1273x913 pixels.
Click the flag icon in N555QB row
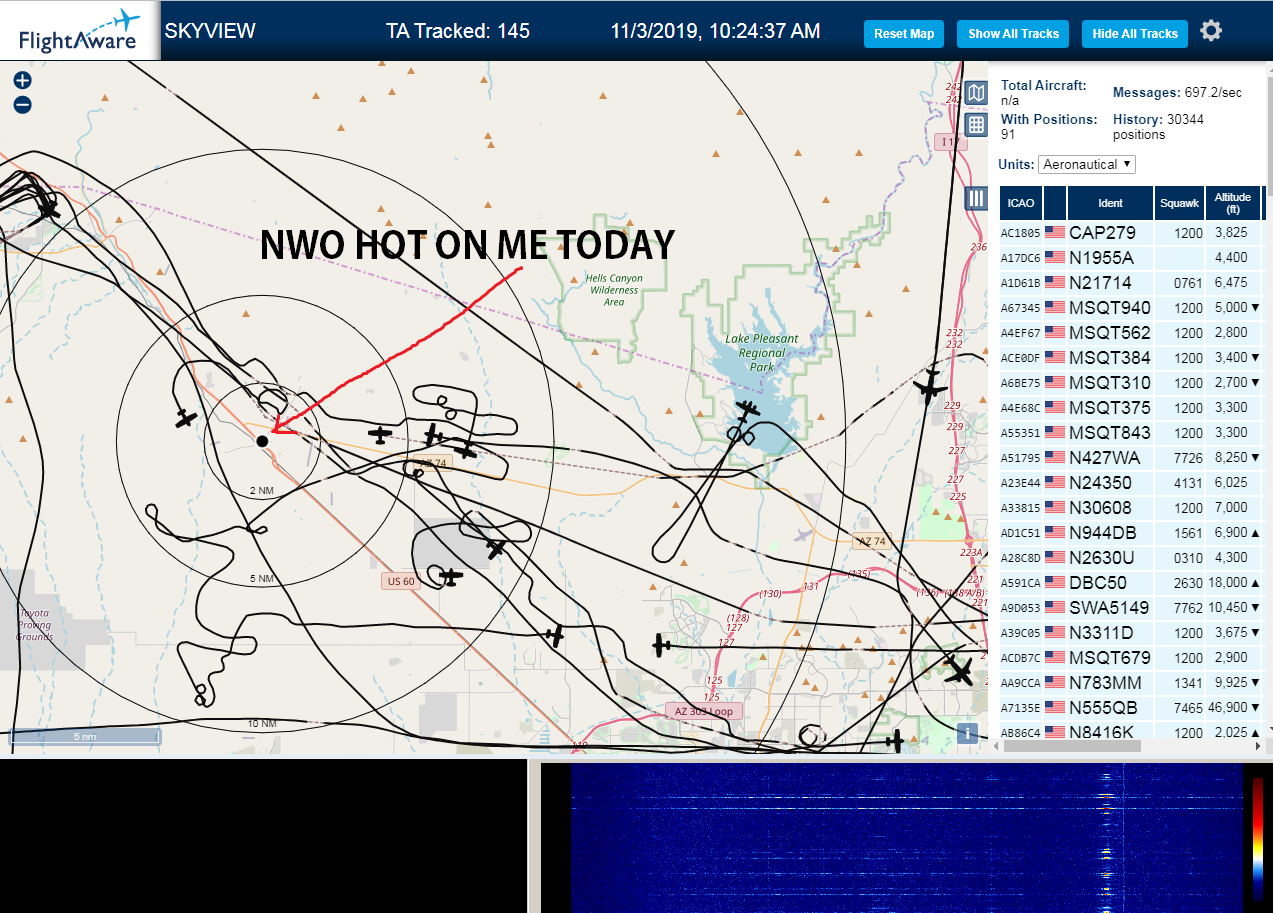[x=1055, y=707]
